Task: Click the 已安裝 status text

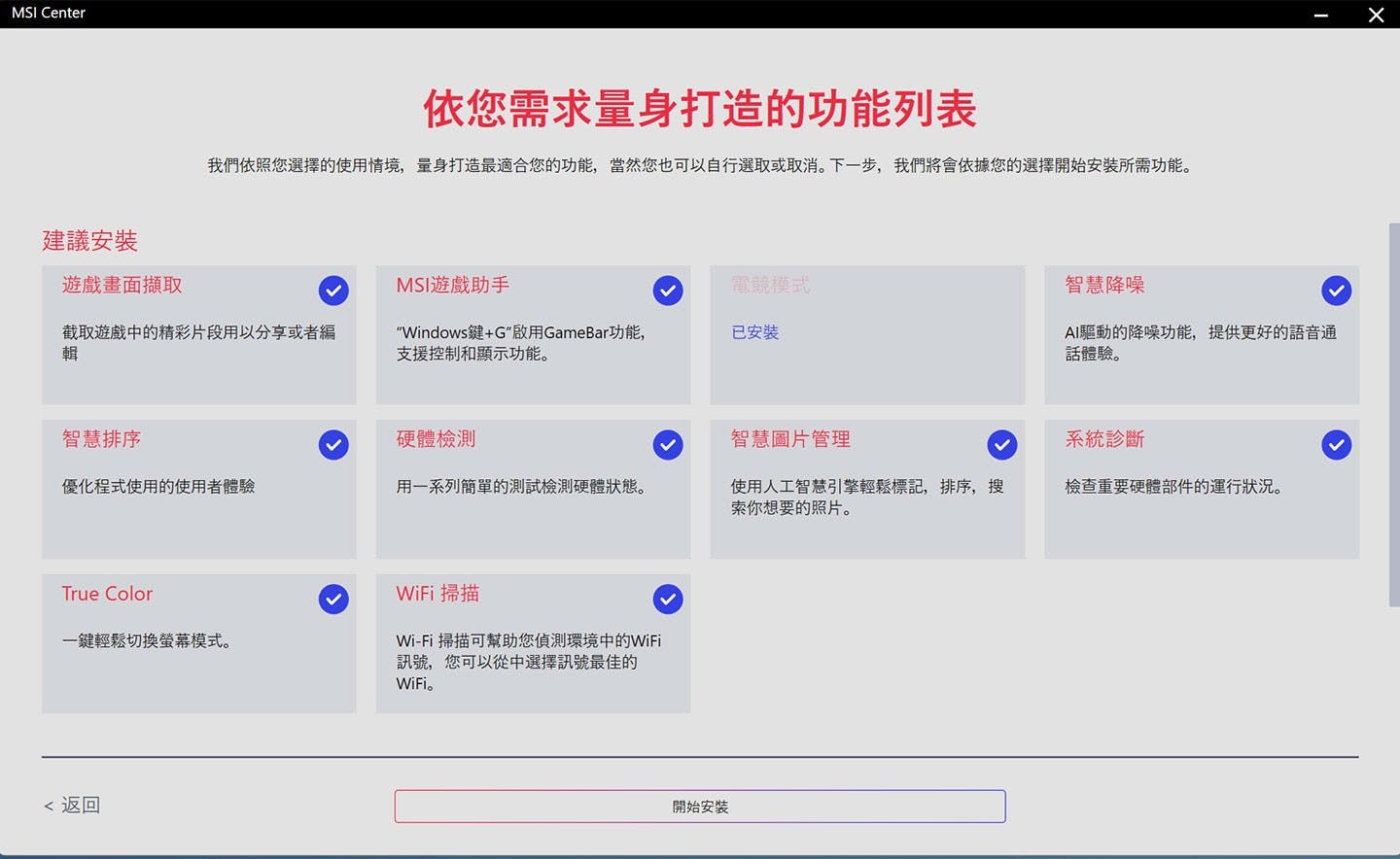Action: pyautogui.click(x=755, y=332)
